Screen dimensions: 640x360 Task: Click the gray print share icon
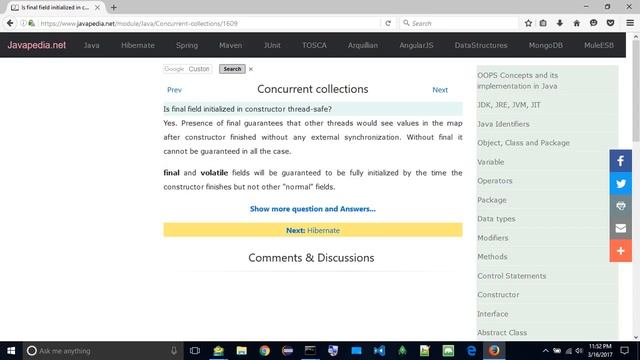click(x=620, y=206)
